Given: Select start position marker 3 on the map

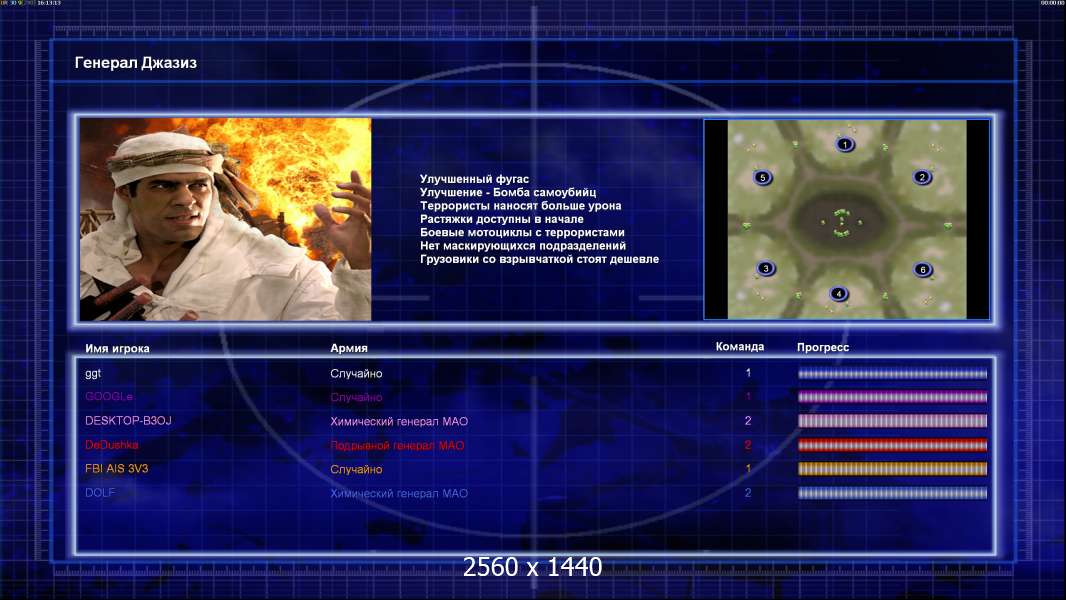Looking at the screenshot, I should point(766,268).
